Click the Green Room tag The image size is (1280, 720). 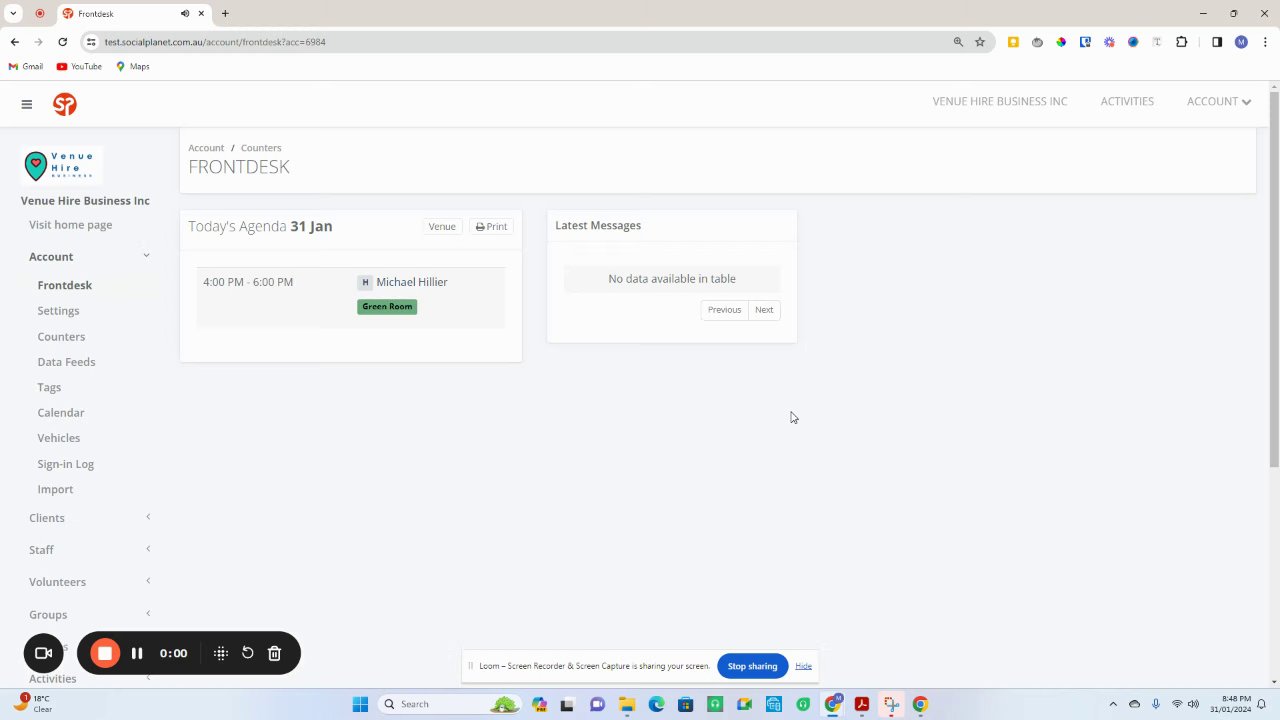387,307
